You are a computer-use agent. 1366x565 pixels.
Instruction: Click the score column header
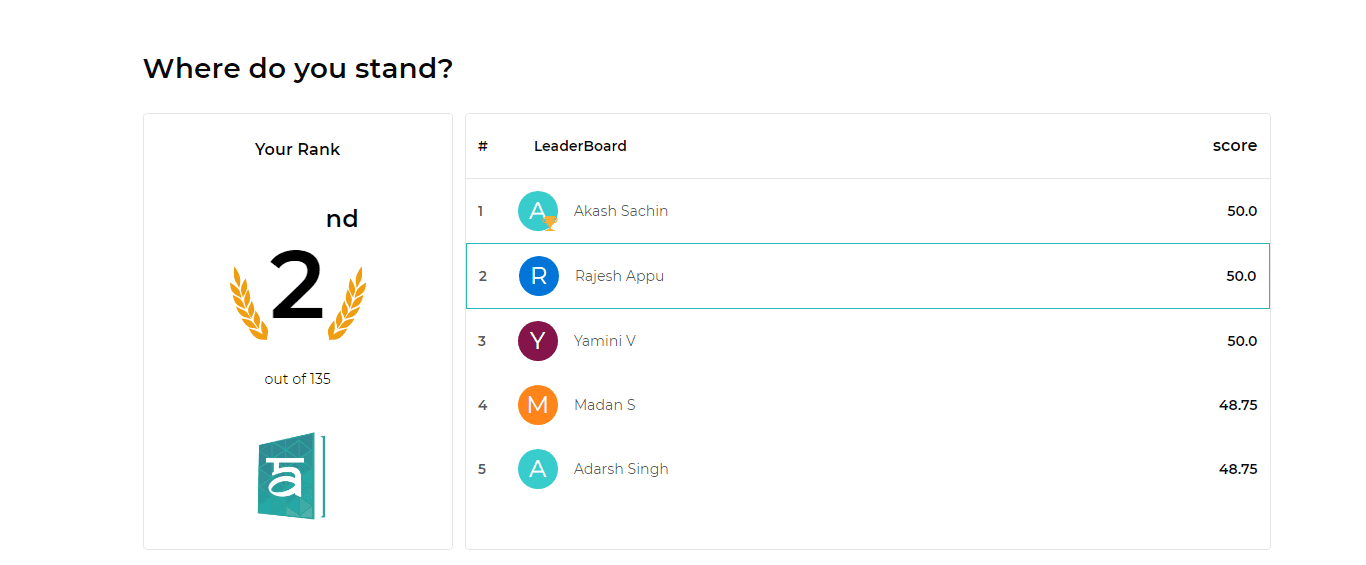(x=1235, y=146)
